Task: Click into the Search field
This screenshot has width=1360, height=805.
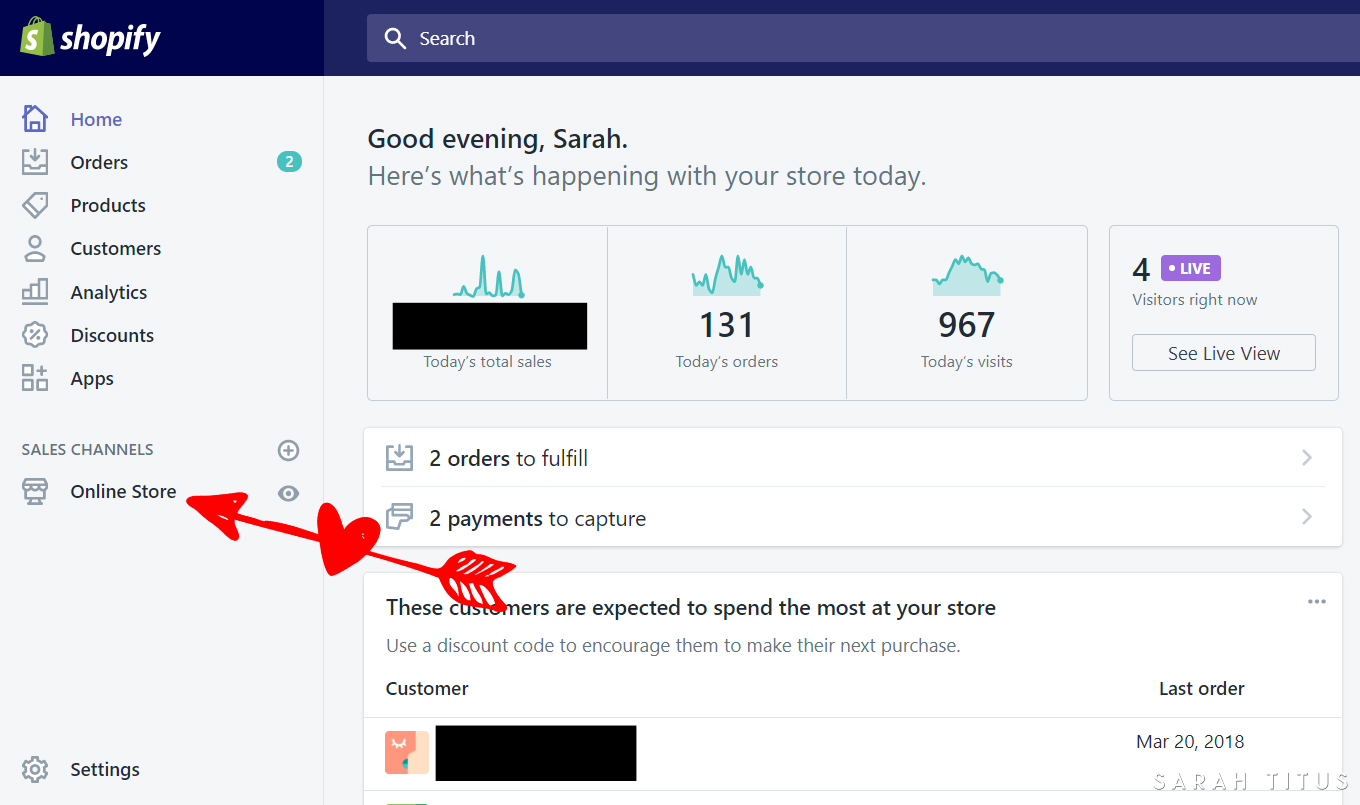Action: tap(863, 39)
